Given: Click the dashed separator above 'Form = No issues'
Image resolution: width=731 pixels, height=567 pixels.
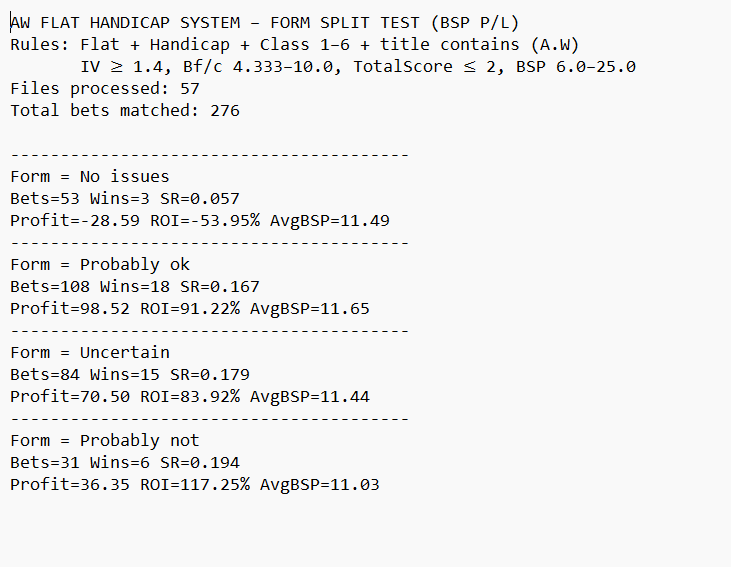Looking at the screenshot, I should click(x=209, y=155).
